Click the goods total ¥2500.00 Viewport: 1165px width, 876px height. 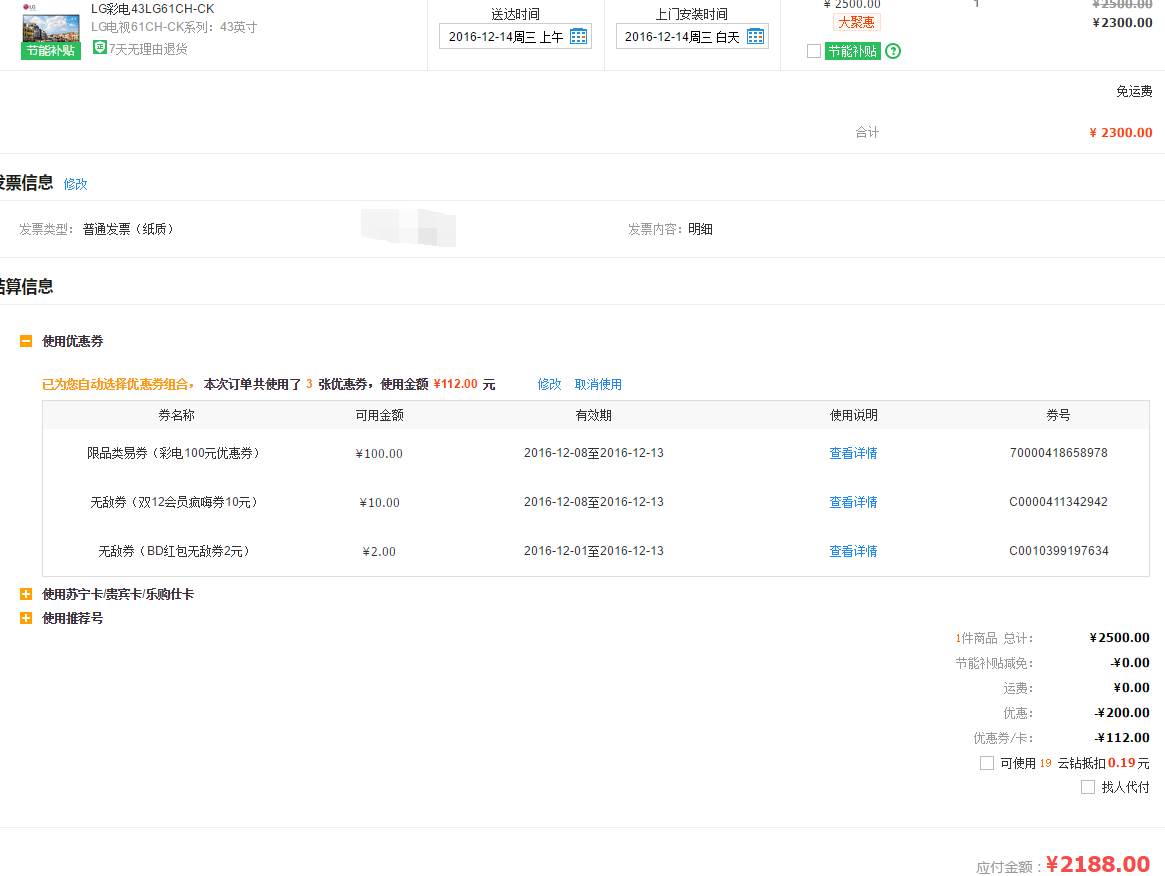pos(1119,637)
